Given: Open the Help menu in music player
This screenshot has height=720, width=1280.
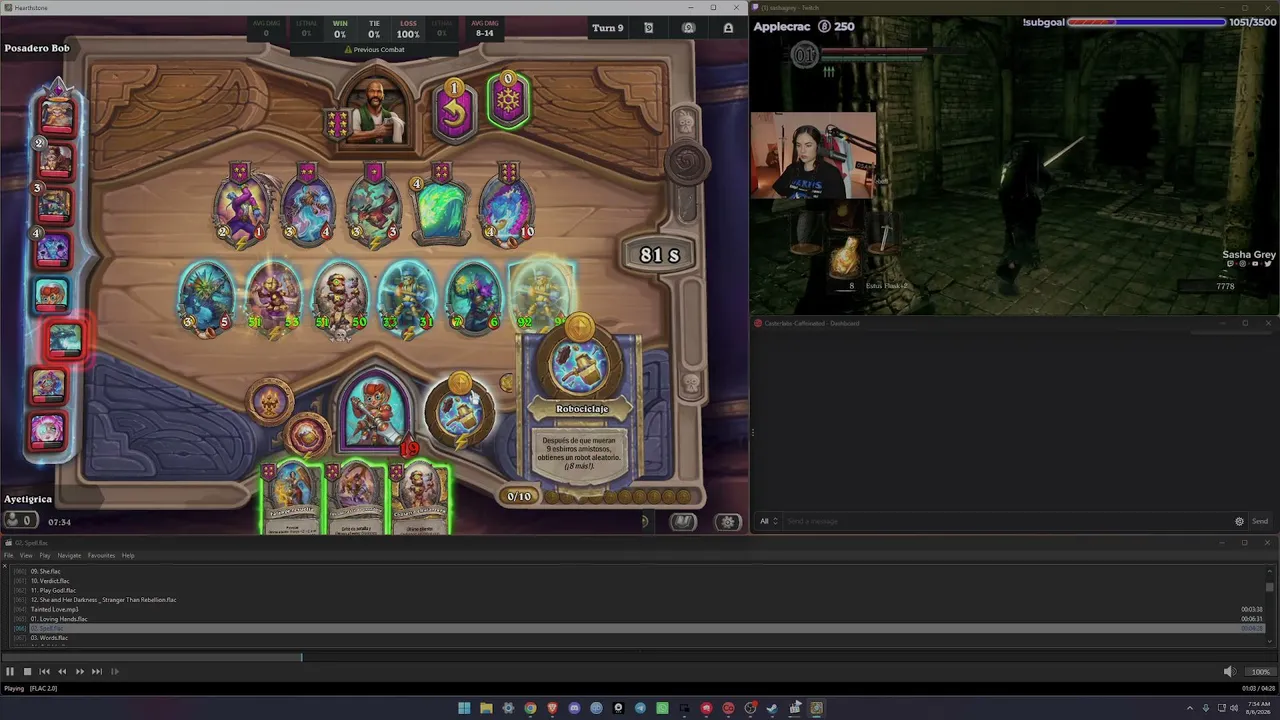Looking at the screenshot, I should 128,555.
